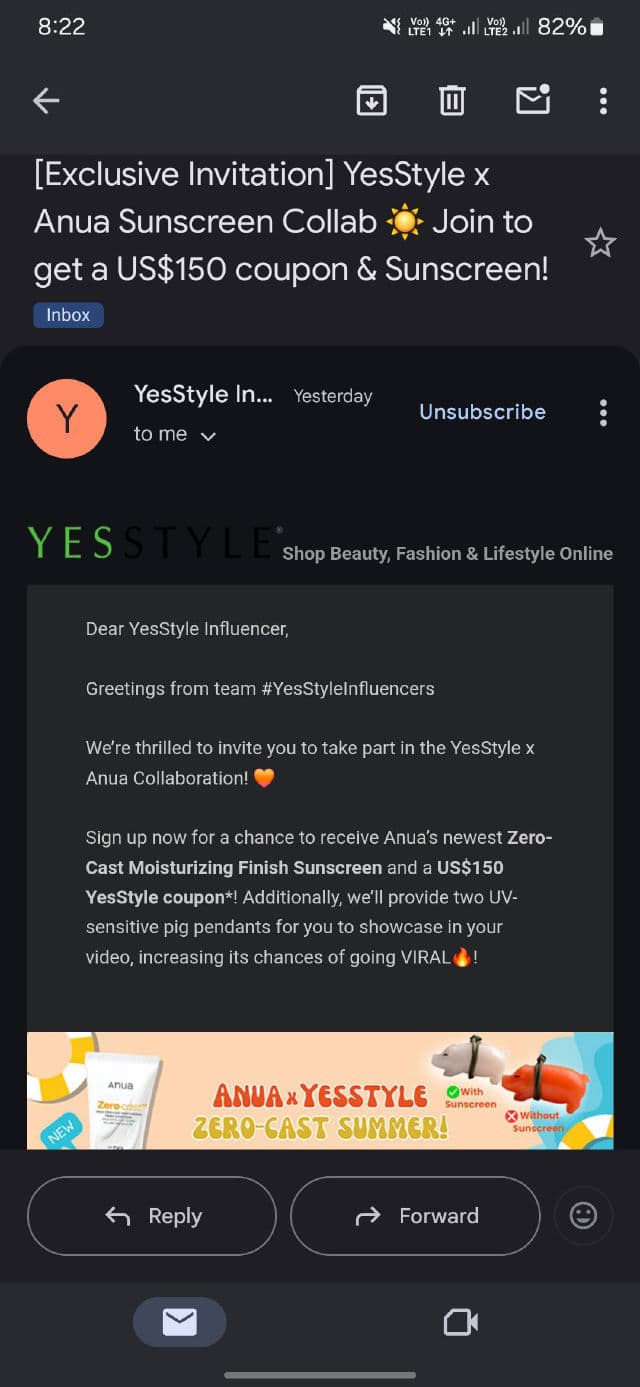The image size is (640, 1387).
Task: Archive this email
Action: point(372,100)
